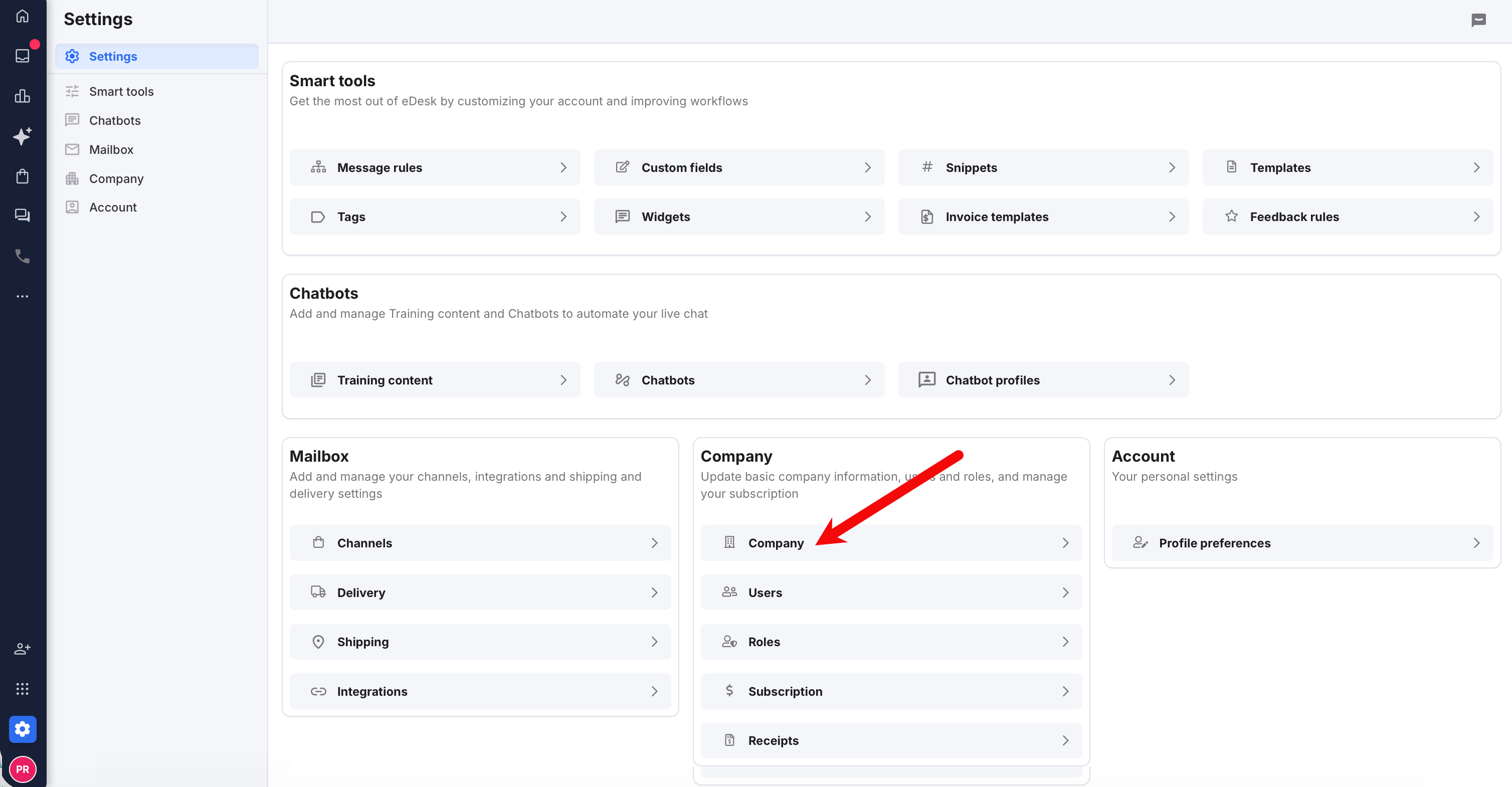Click the Receipts icon
1512x787 pixels.
pyautogui.click(x=729, y=740)
